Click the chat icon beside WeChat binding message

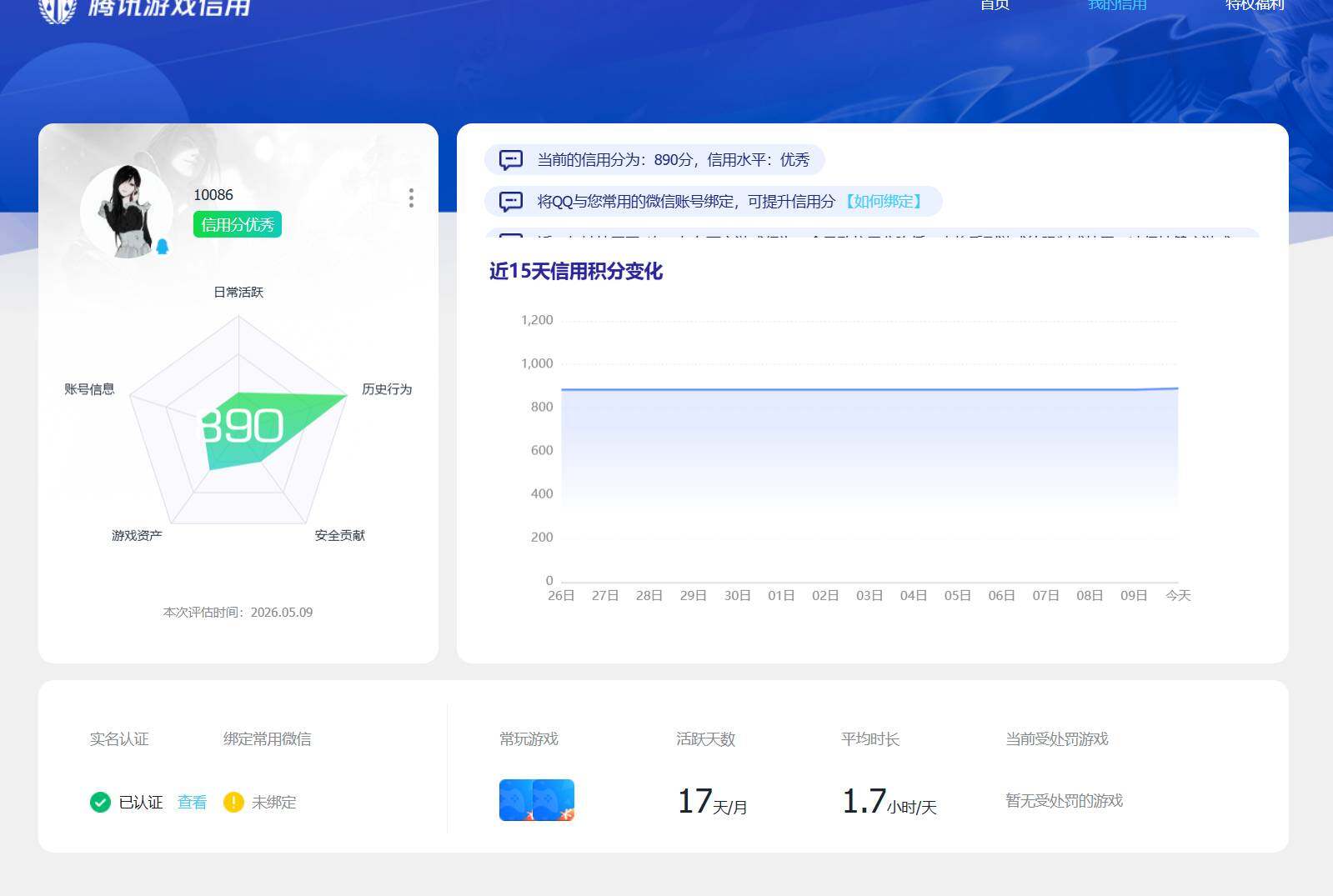510,202
